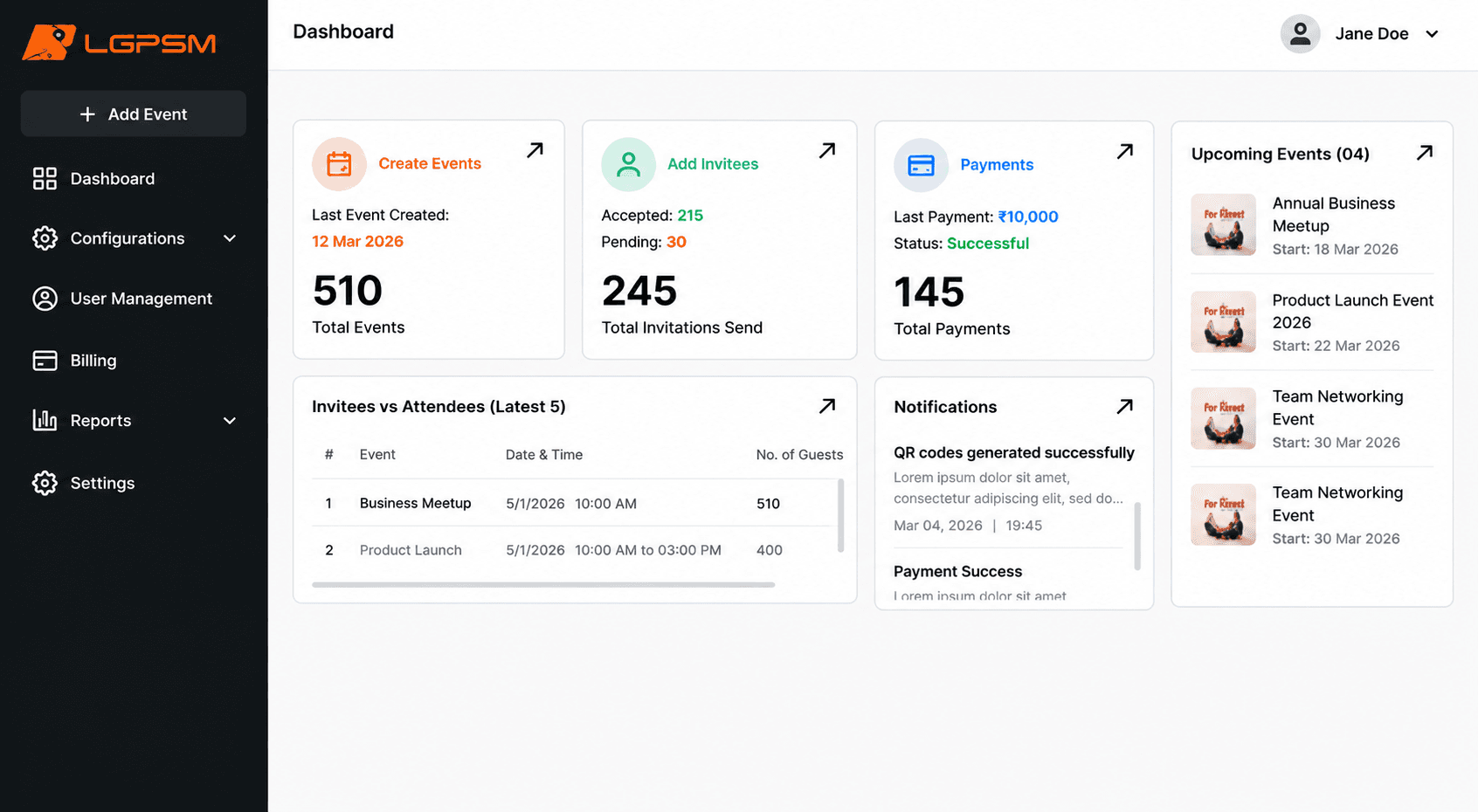Open Invitees vs Attendees arrow
1478x812 pixels.
point(827,406)
